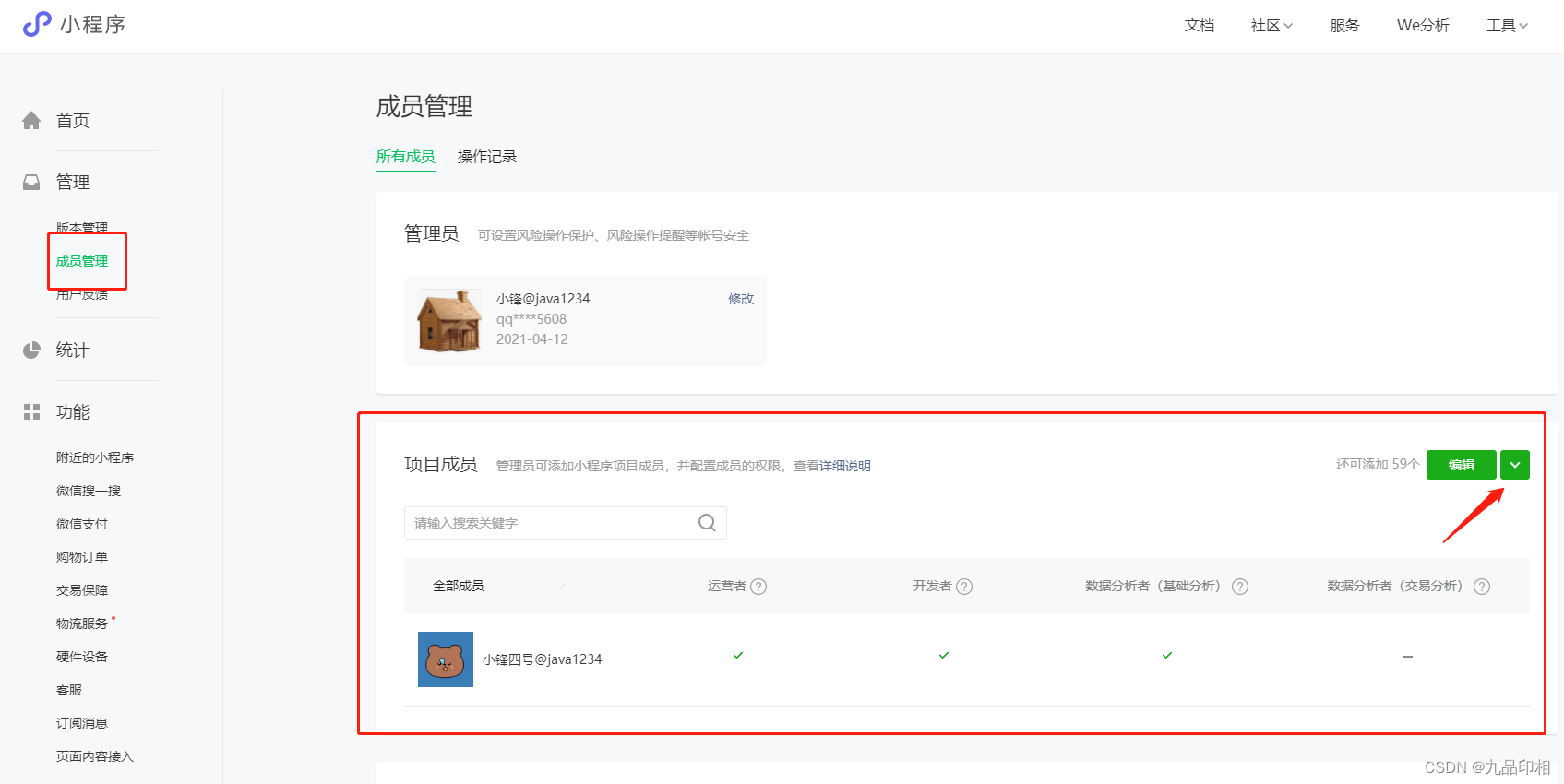This screenshot has height=784, width=1564.
Task: Click the 管理 inbox icon in sidebar
Action: coord(31,182)
